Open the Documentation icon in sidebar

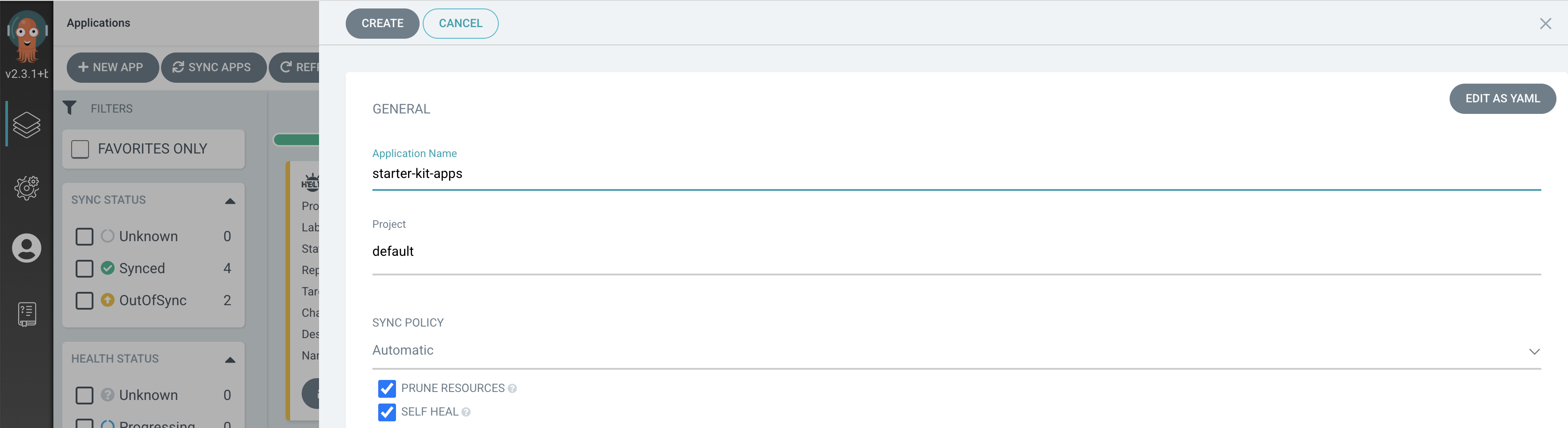[27, 314]
